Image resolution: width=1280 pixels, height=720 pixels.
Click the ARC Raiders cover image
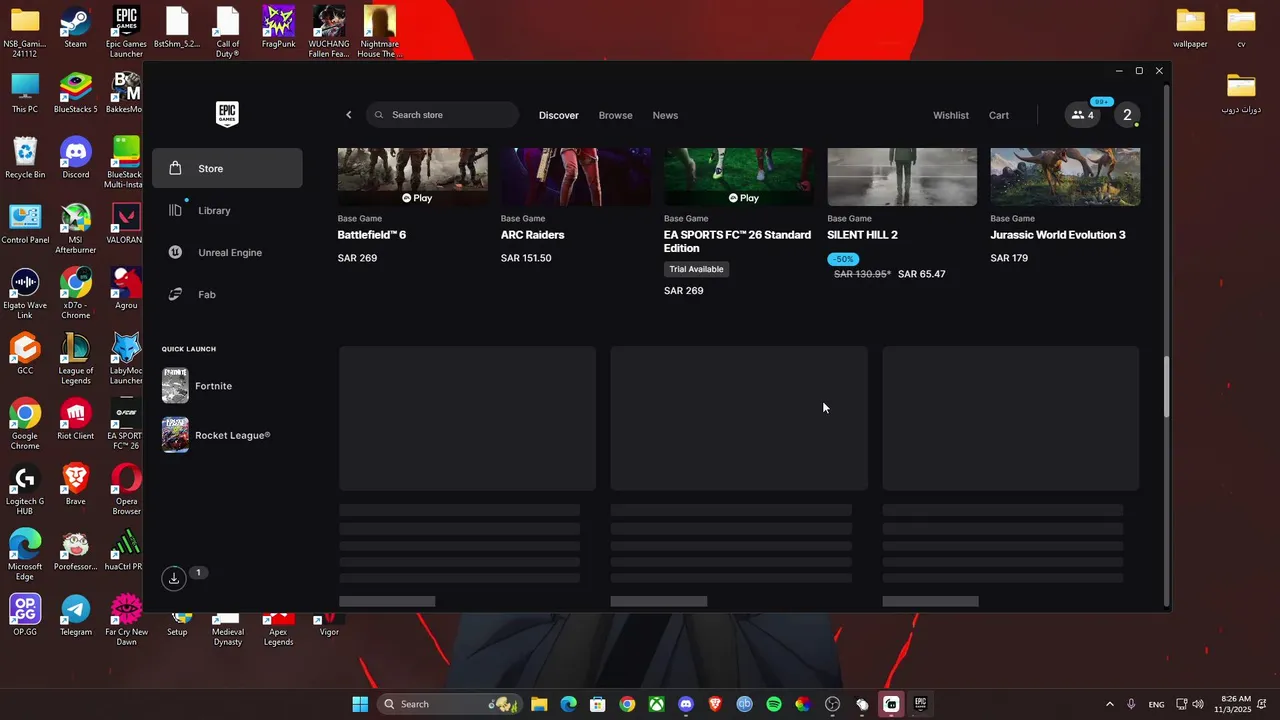576,177
